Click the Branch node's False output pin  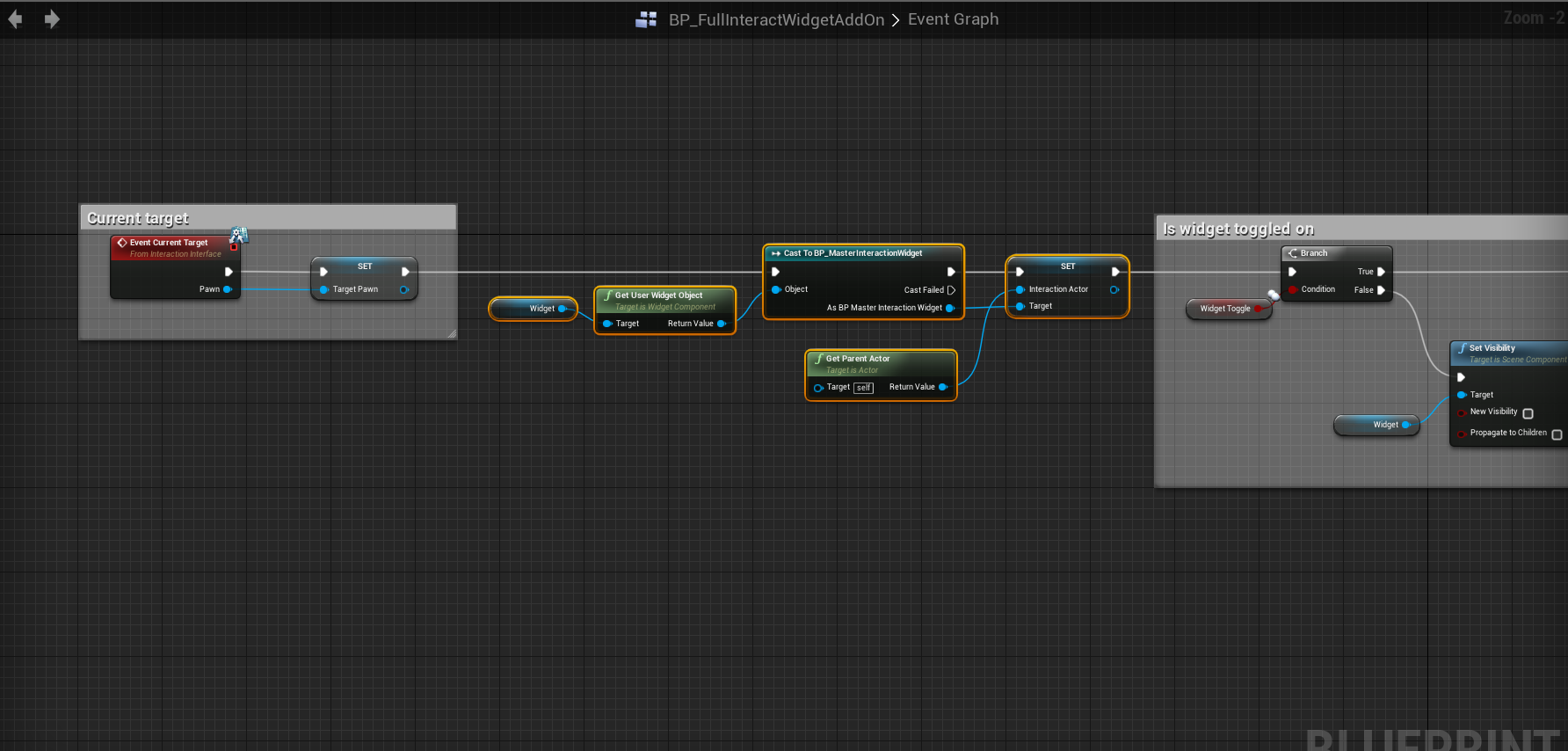point(1381,290)
